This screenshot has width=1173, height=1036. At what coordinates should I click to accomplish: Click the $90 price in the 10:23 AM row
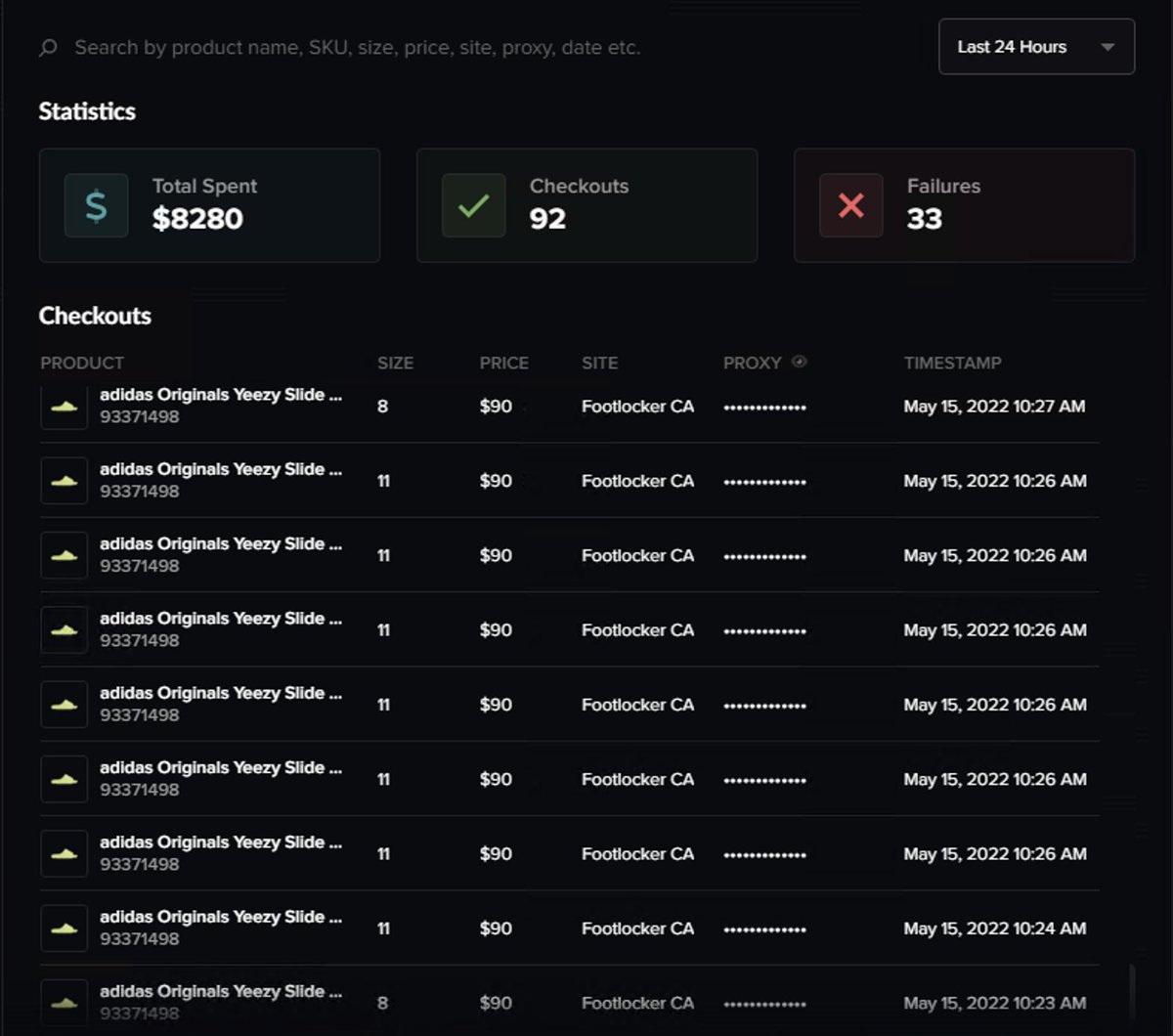(496, 1003)
